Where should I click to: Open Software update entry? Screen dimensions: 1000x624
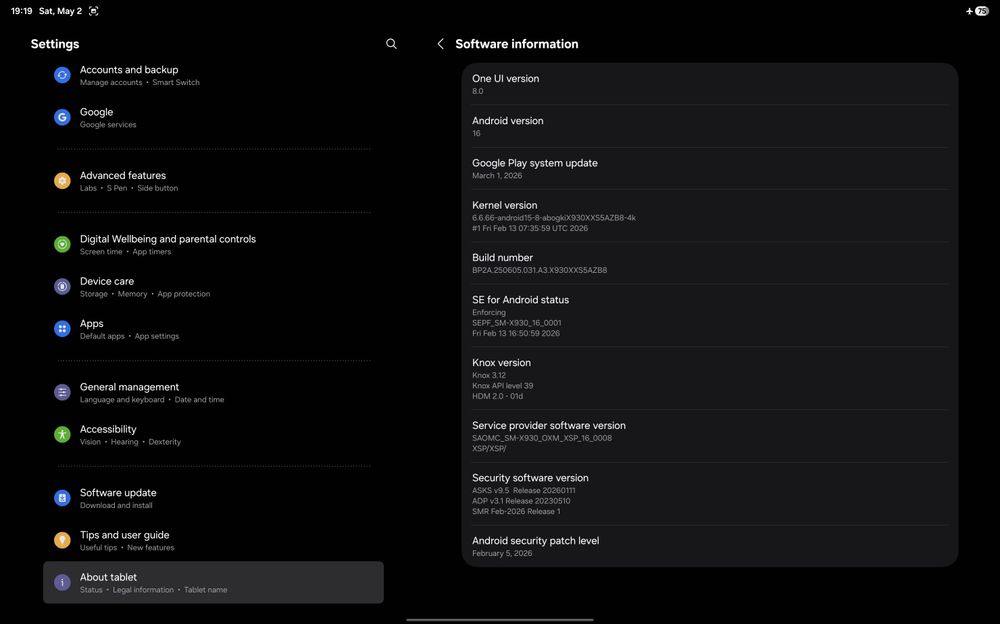pyautogui.click(x=214, y=498)
